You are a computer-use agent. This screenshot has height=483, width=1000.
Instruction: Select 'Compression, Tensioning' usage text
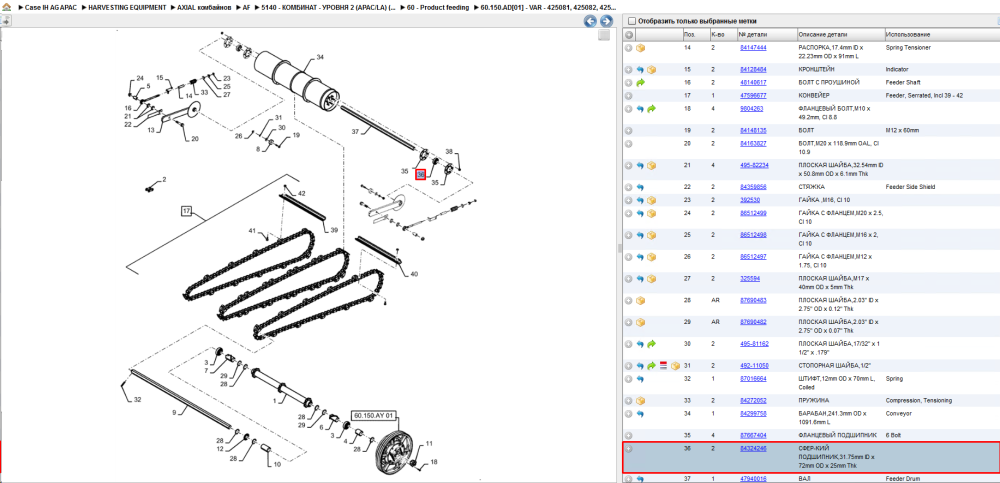coord(919,401)
